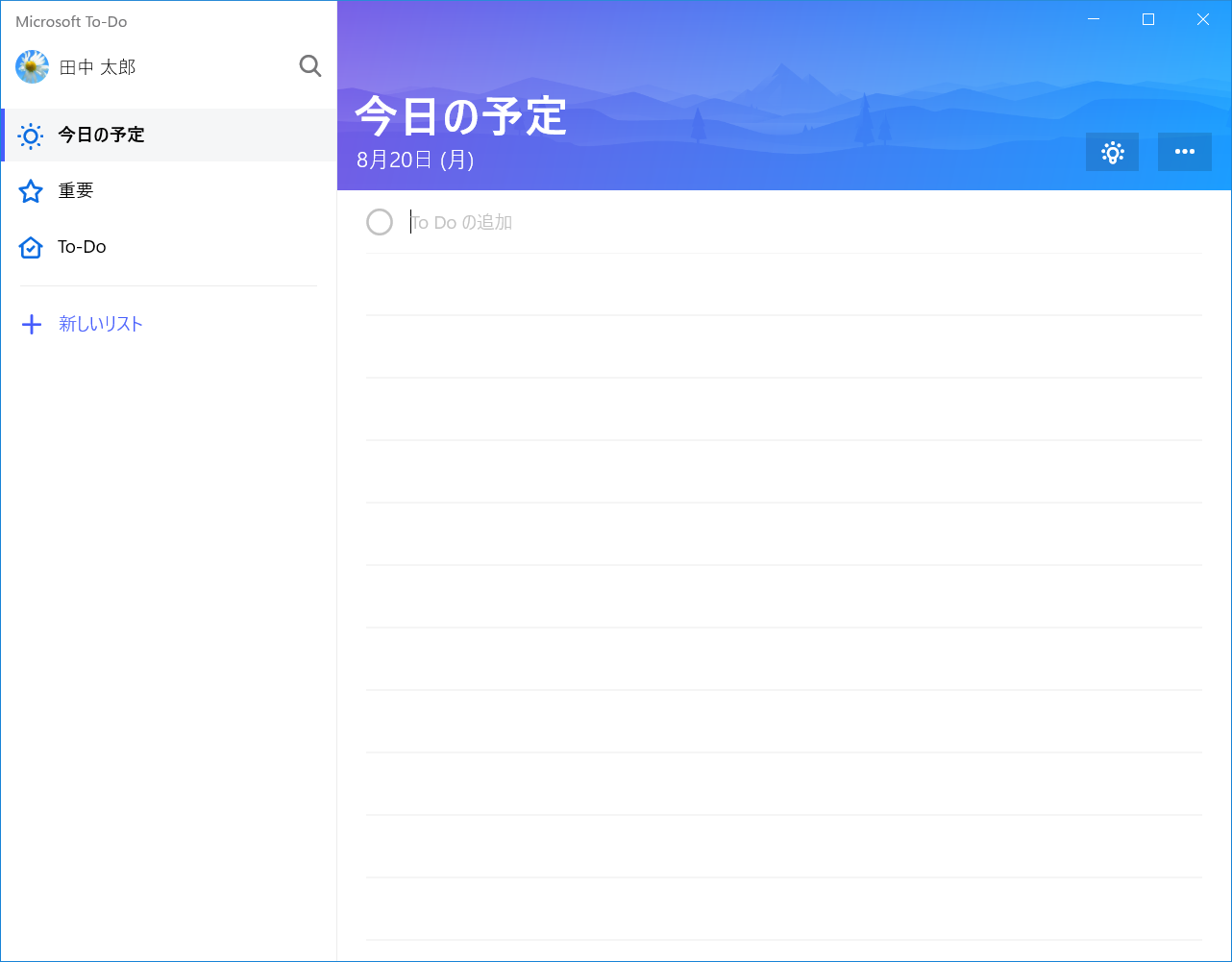Click the home icon for the To-Do list
Image resolution: width=1232 pixels, height=962 pixels.
[x=30, y=247]
